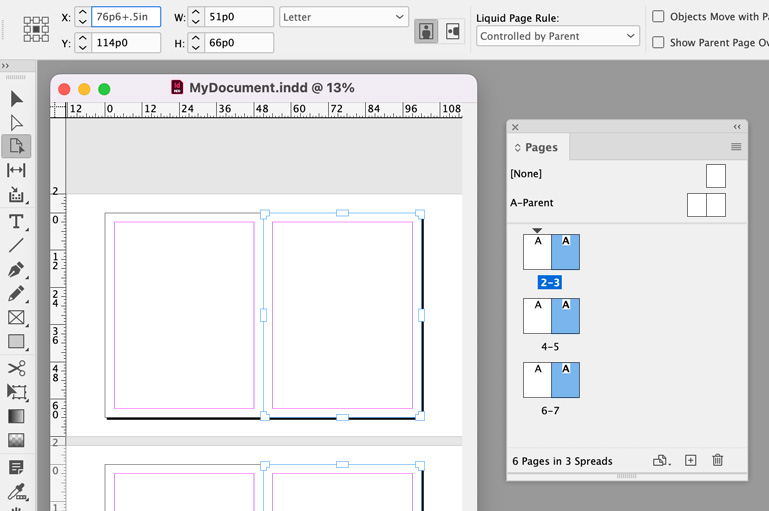The width and height of the screenshot is (769, 511).
Task: Activate the Eyedropper tool
Action: [16, 491]
